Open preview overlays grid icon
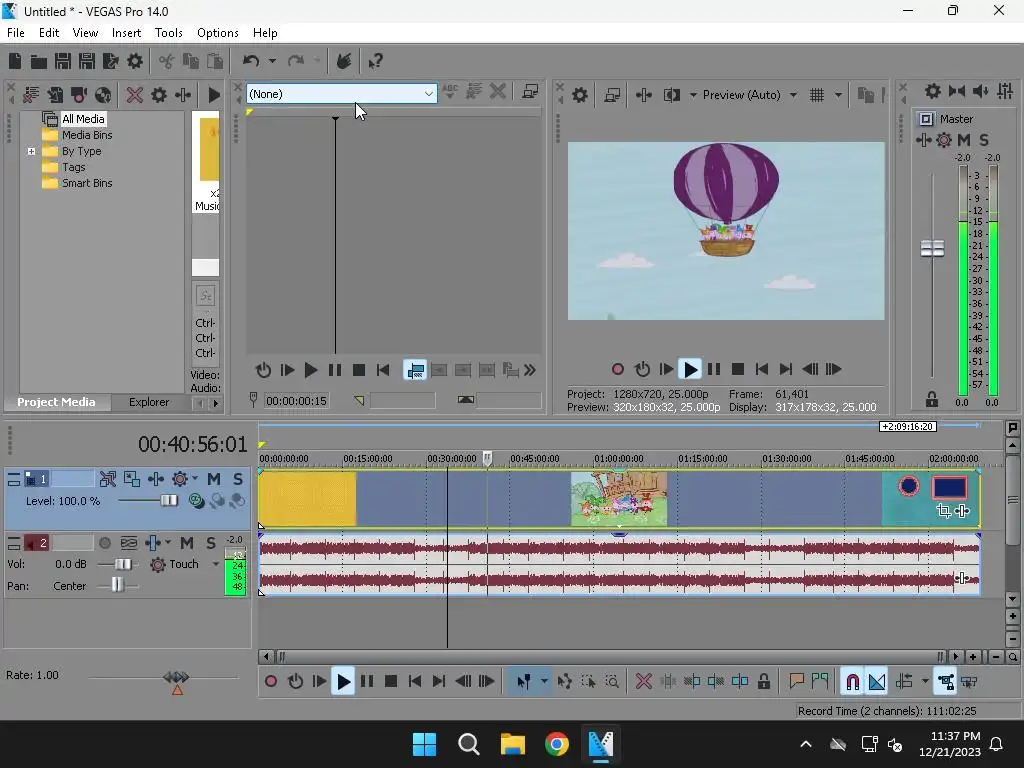The height and width of the screenshot is (768, 1024). (x=817, y=95)
